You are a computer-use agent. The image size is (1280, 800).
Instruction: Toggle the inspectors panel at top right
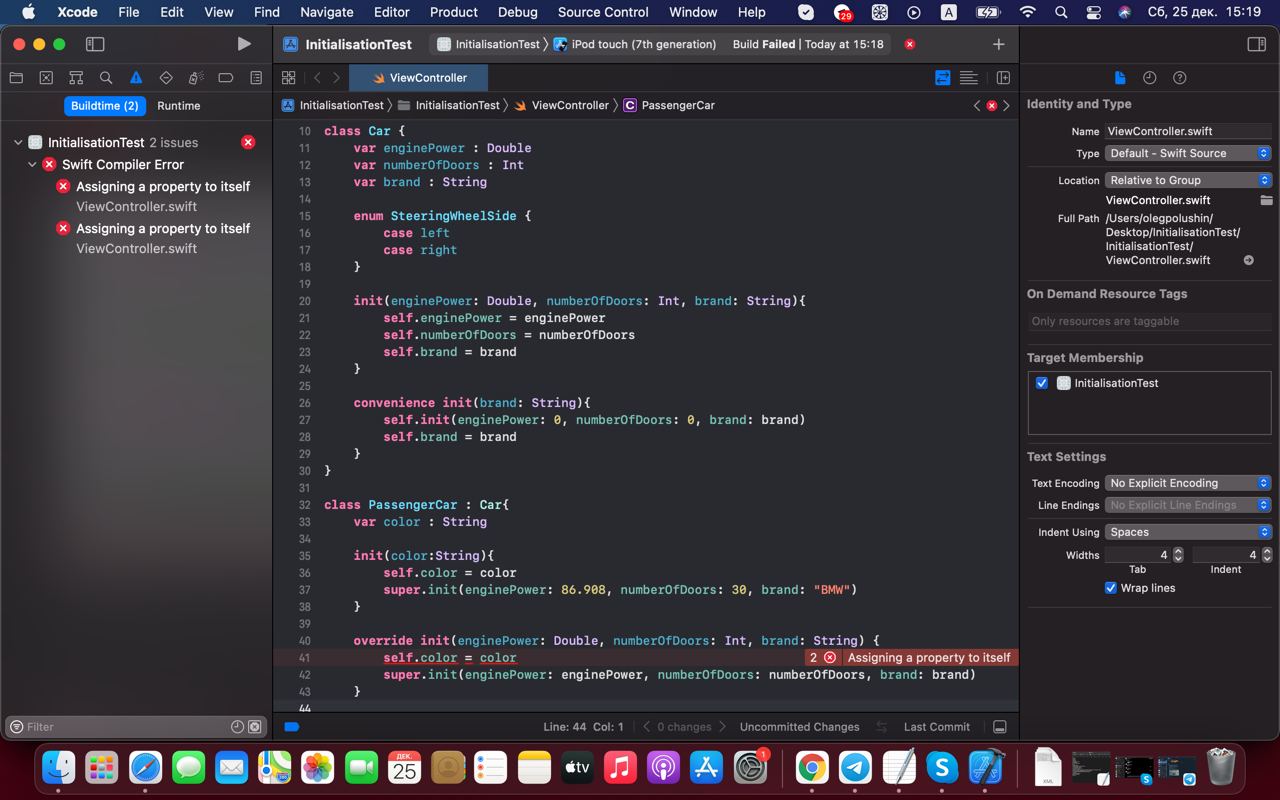pos(1257,44)
